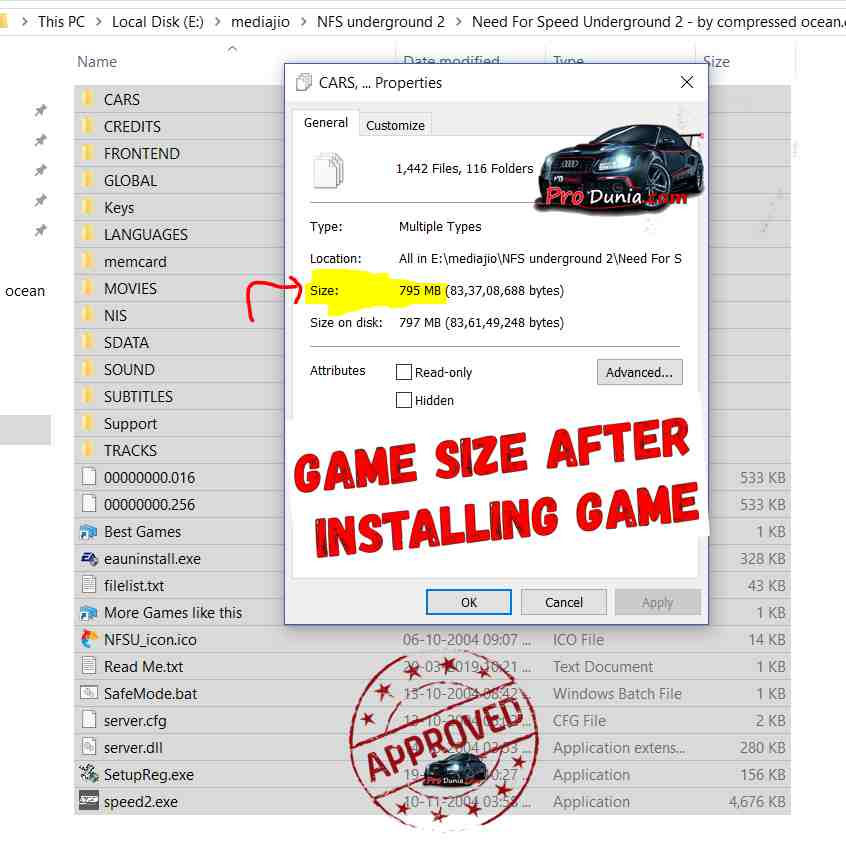Close the CARS Properties dialog

pos(687,82)
